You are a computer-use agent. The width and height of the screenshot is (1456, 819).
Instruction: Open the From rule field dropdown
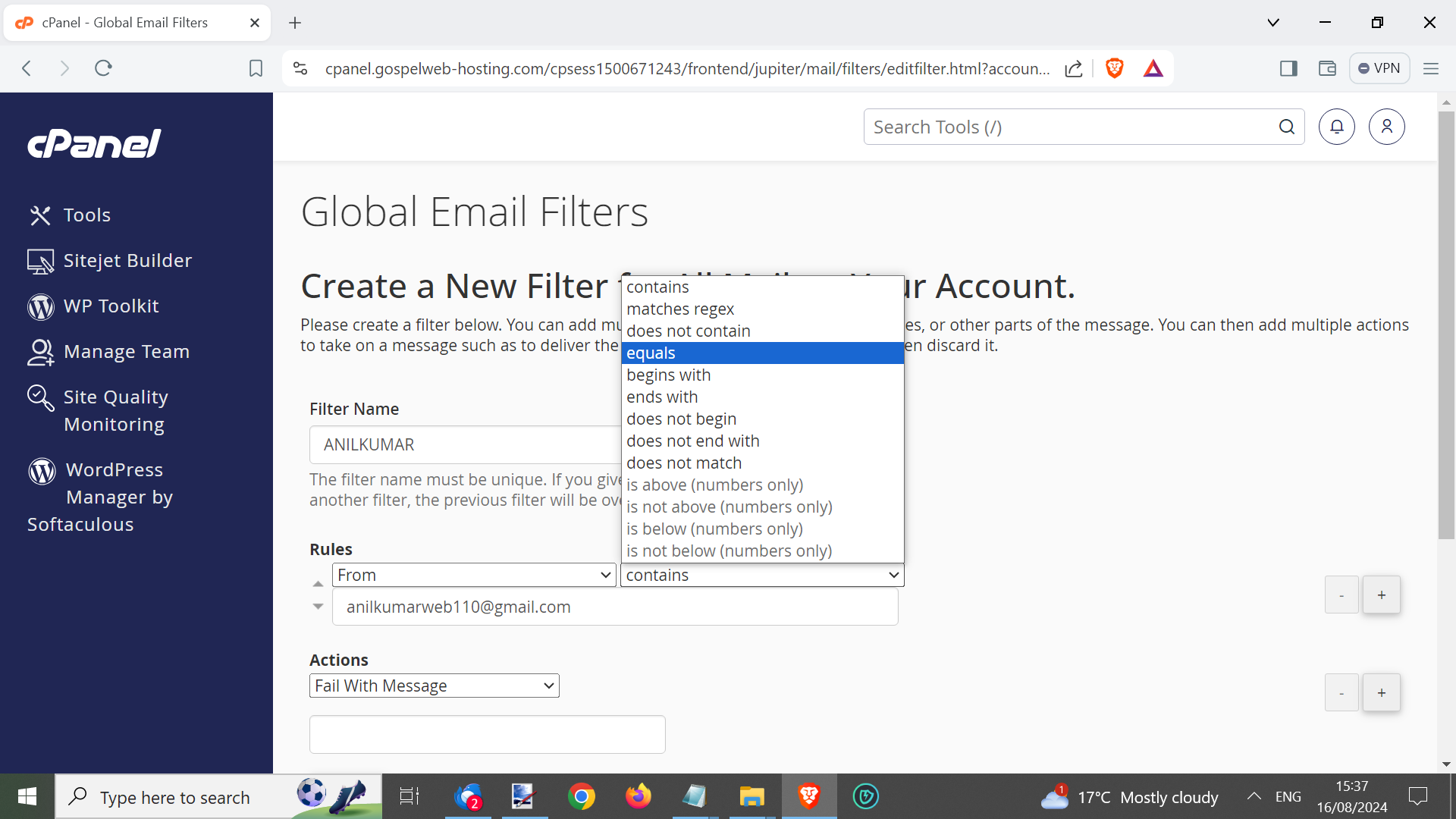[474, 575]
